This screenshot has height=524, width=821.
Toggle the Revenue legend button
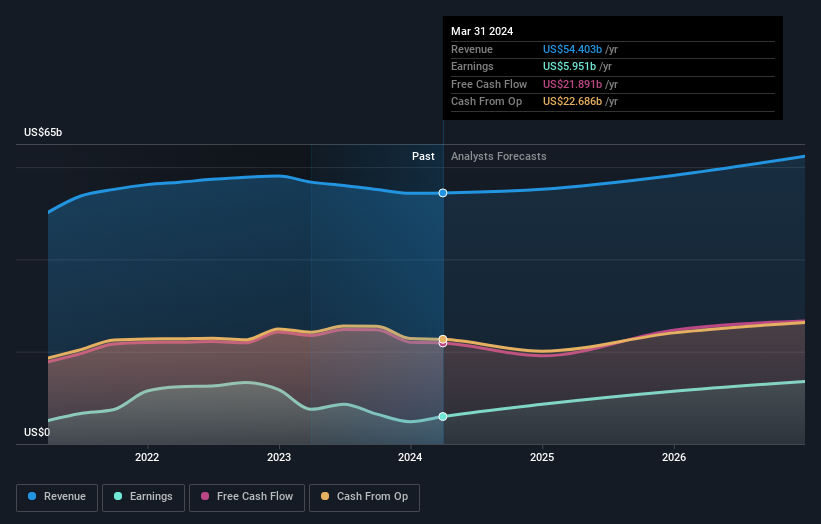(57, 497)
